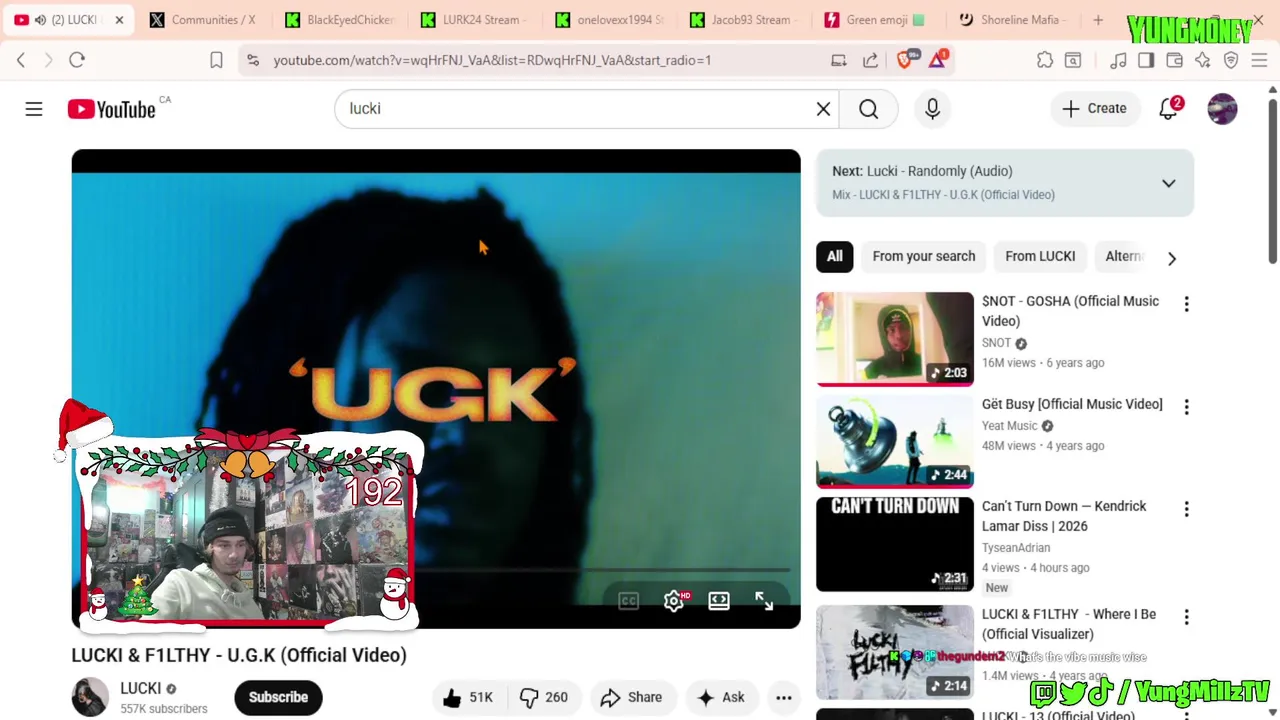1280x720 pixels.
Task: Open the YouTube hamburger guide menu
Action: 34,109
